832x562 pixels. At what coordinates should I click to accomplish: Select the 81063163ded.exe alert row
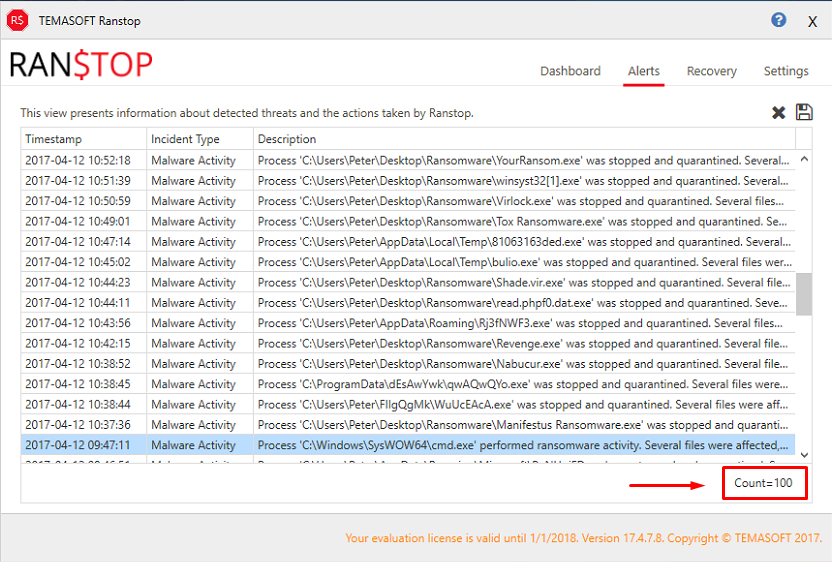[x=408, y=242]
